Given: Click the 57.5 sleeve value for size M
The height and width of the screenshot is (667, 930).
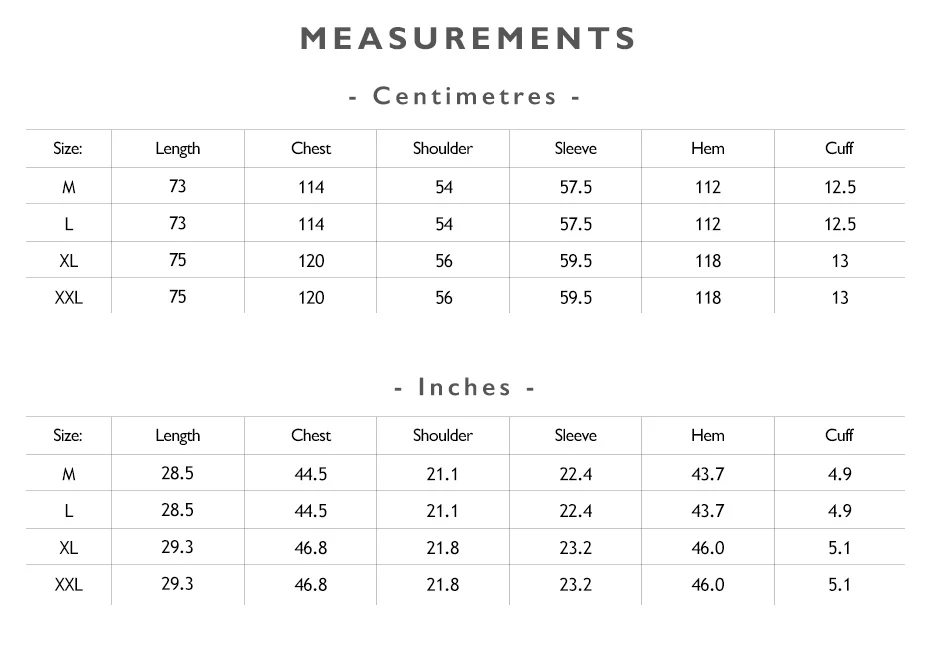Looking at the screenshot, I should tap(576, 187).
